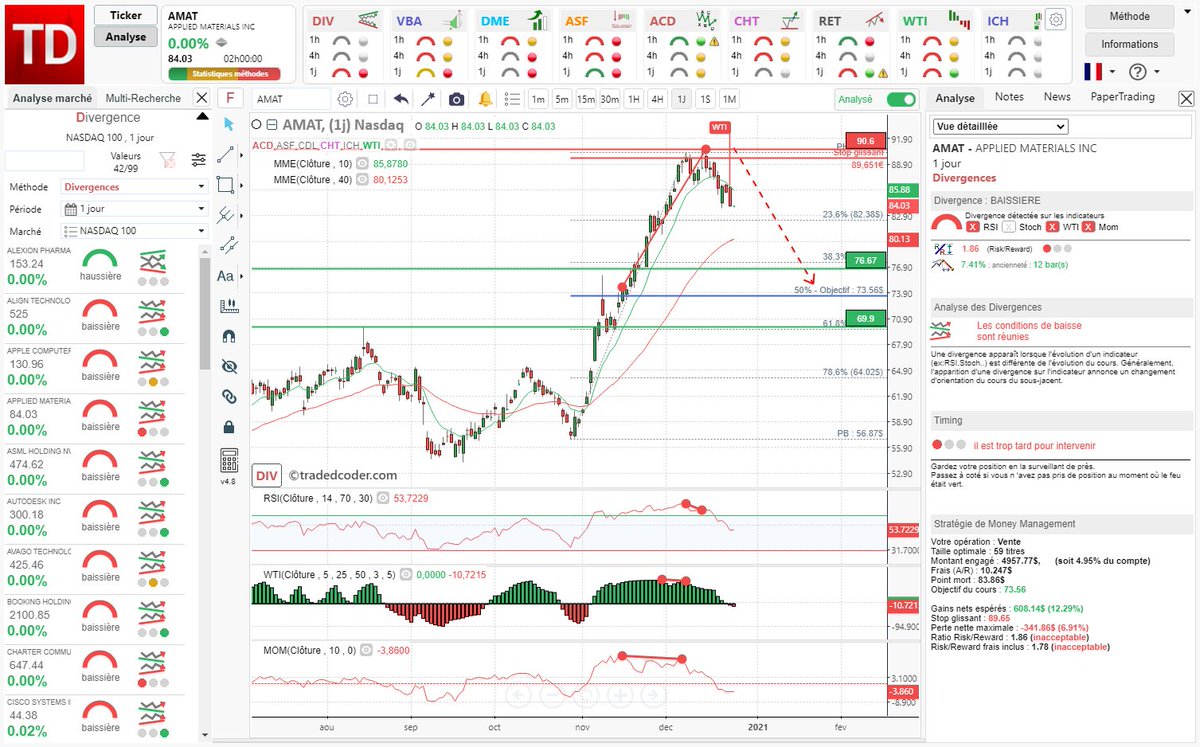Click the Statistiques méthodes bar
Screen dimensions: 1200x747
point(225,73)
